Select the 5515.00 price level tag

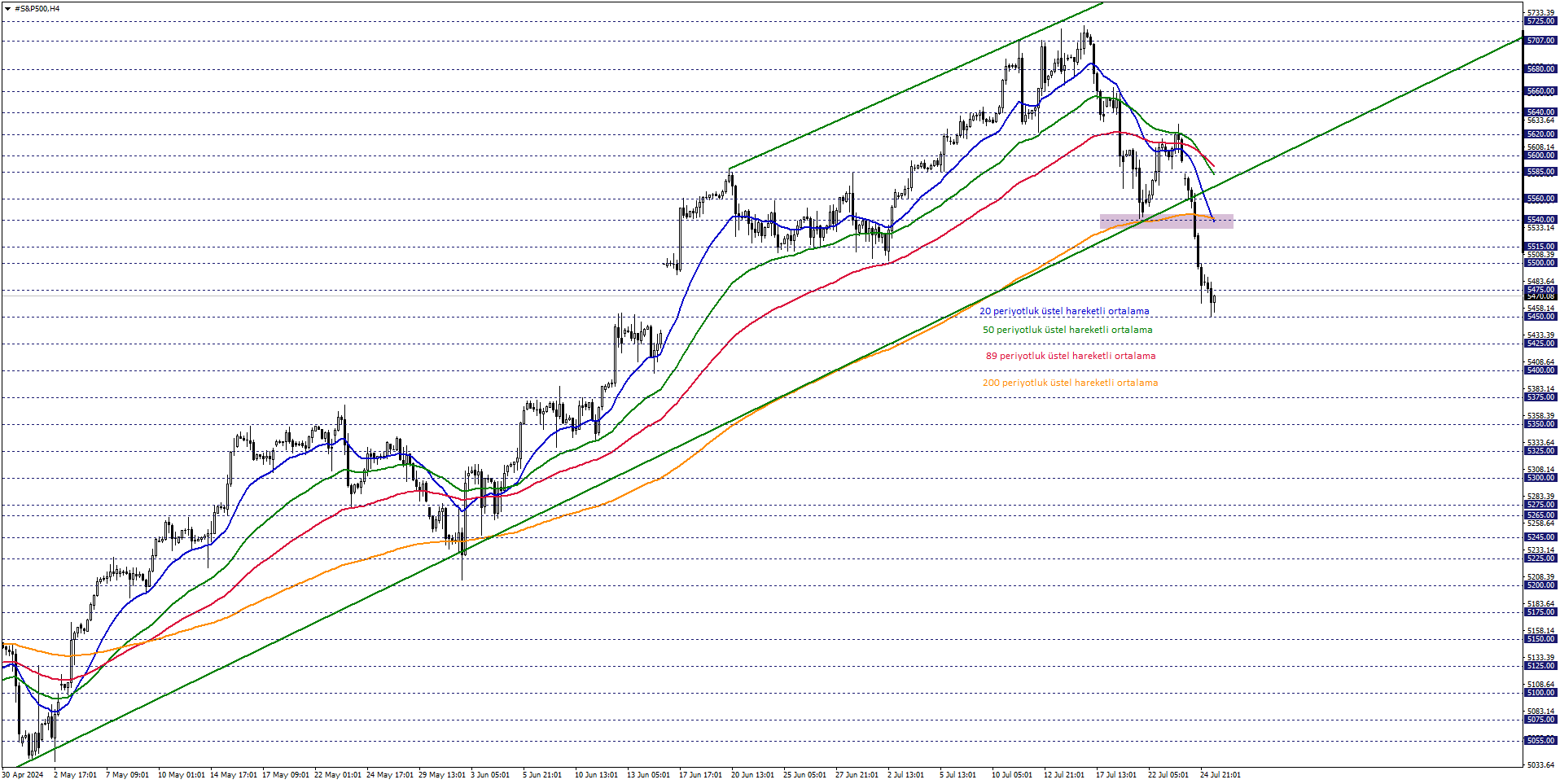(1540, 247)
